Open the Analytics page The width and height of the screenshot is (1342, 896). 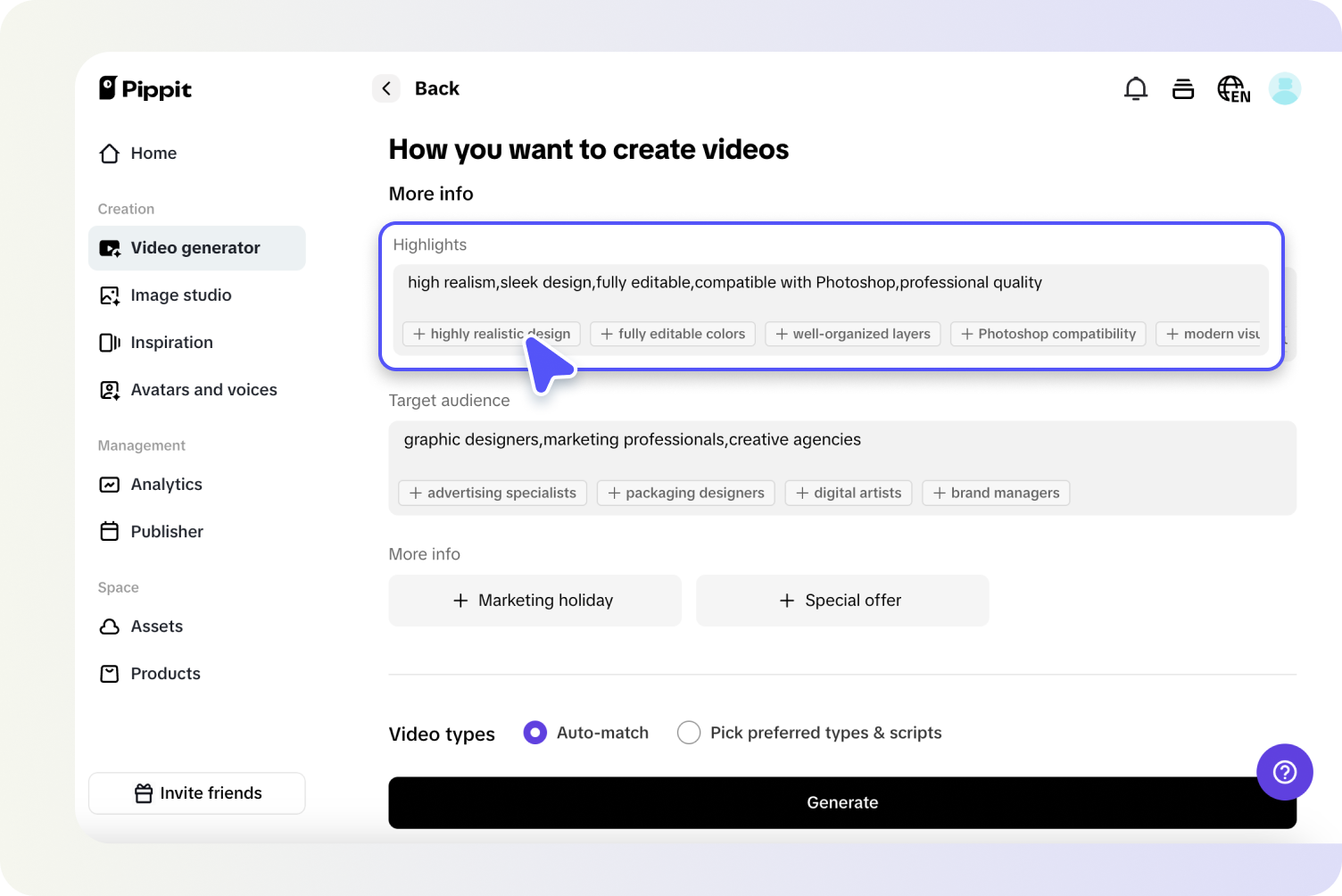166,485
